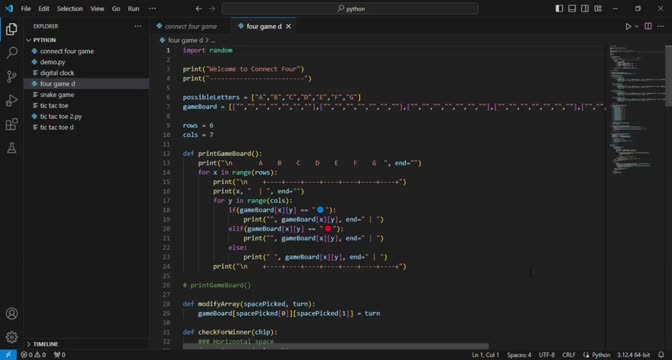672x360 pixels.
Task: Open notifications bell in status bar
Action: pyautogui.click(x=661, y=355)
